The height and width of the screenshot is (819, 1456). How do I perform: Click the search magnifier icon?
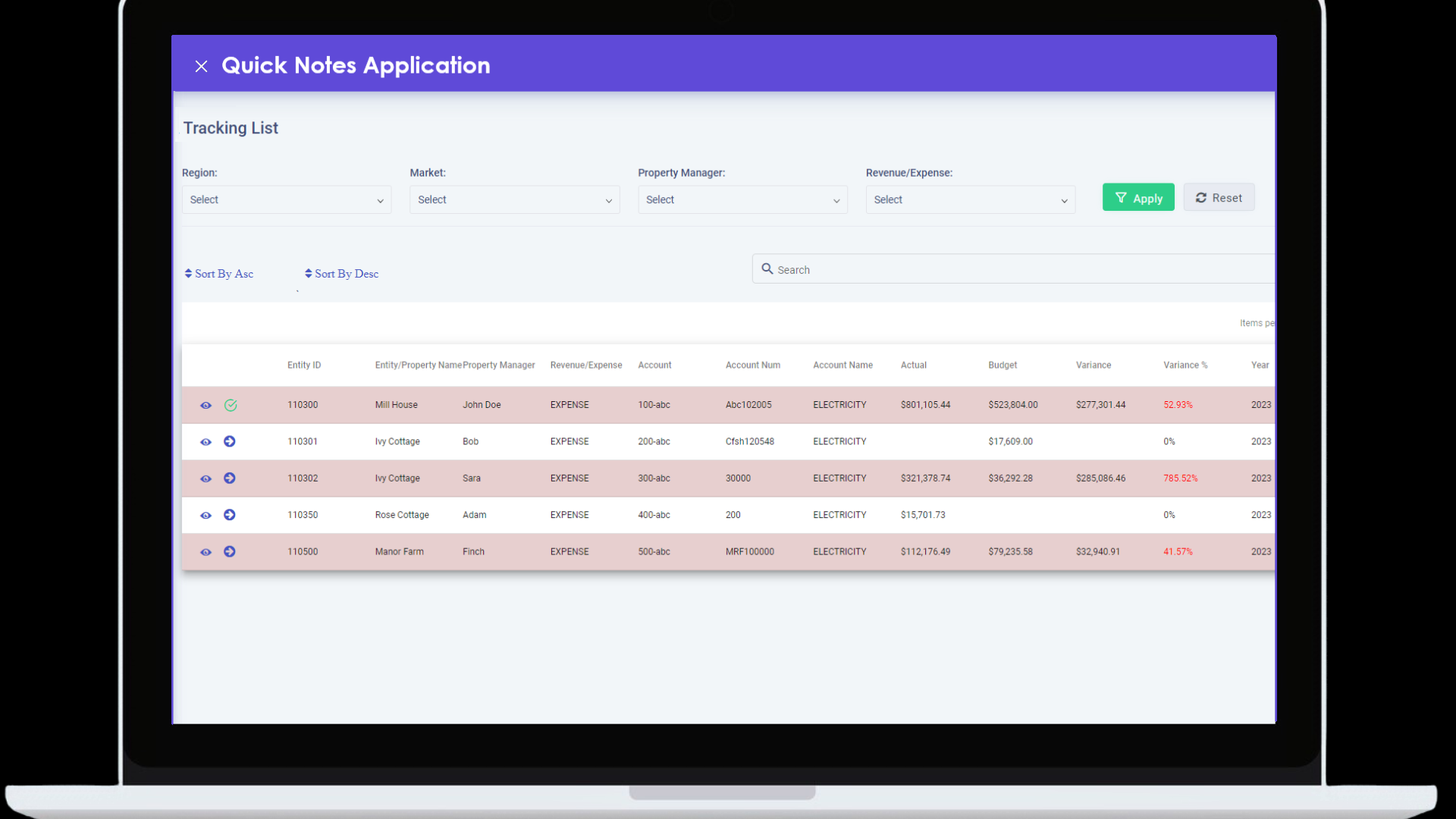click(767, 269)
